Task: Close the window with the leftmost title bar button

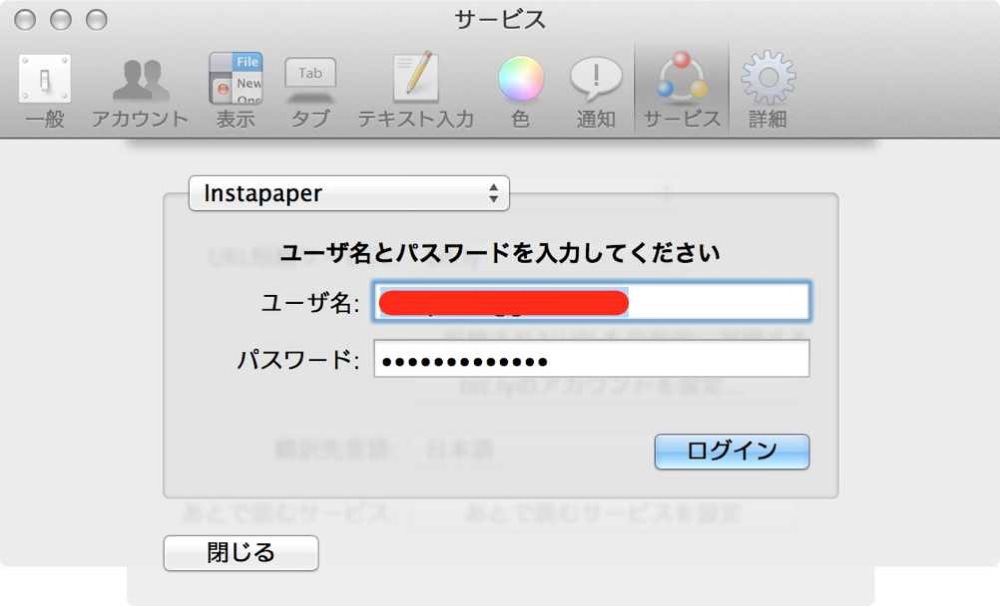Action: click(25, 20)
